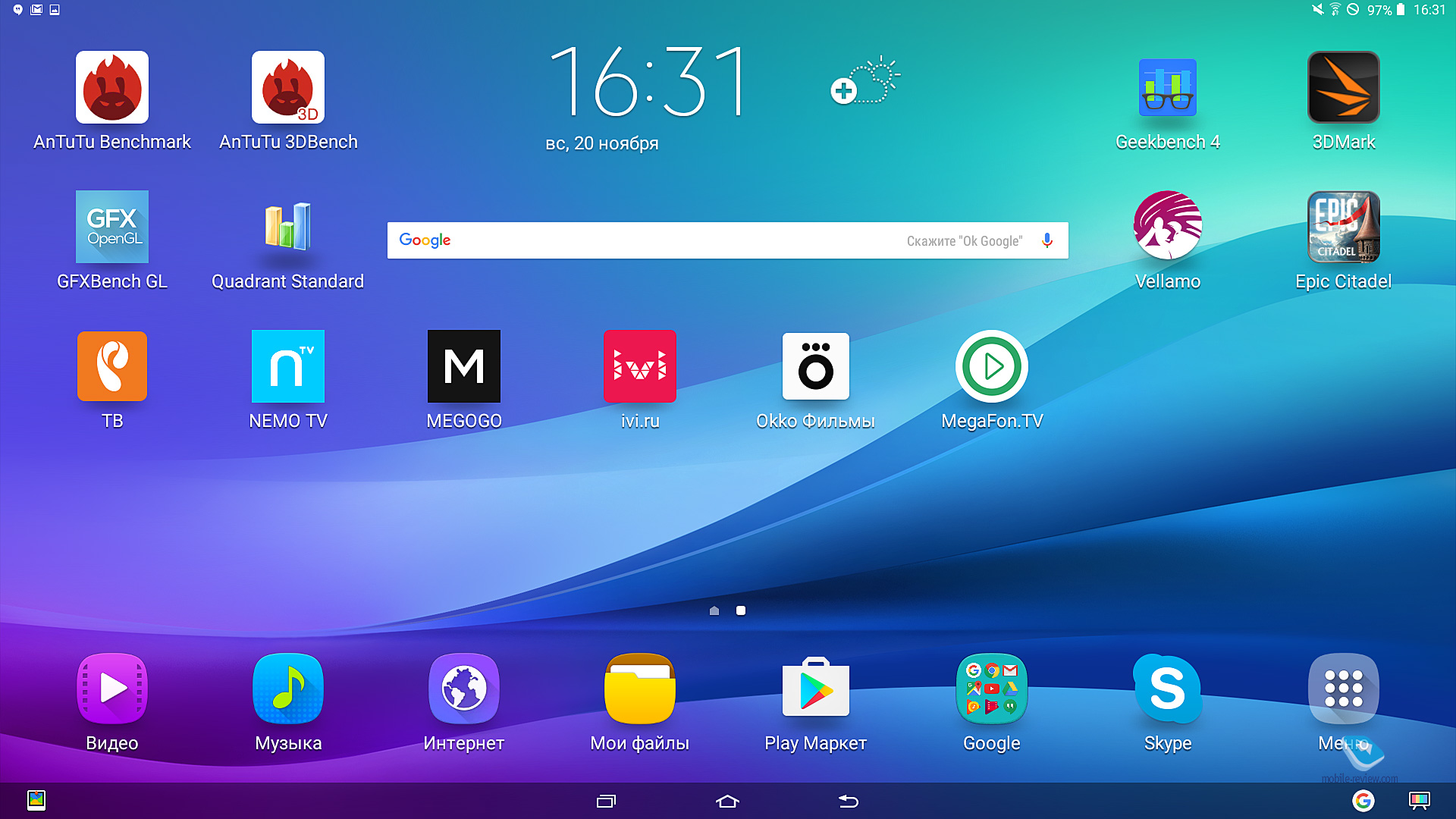1456x819 pixels.
Task: Tap the Wi-Fi status icon
Action: (1335, 10)
